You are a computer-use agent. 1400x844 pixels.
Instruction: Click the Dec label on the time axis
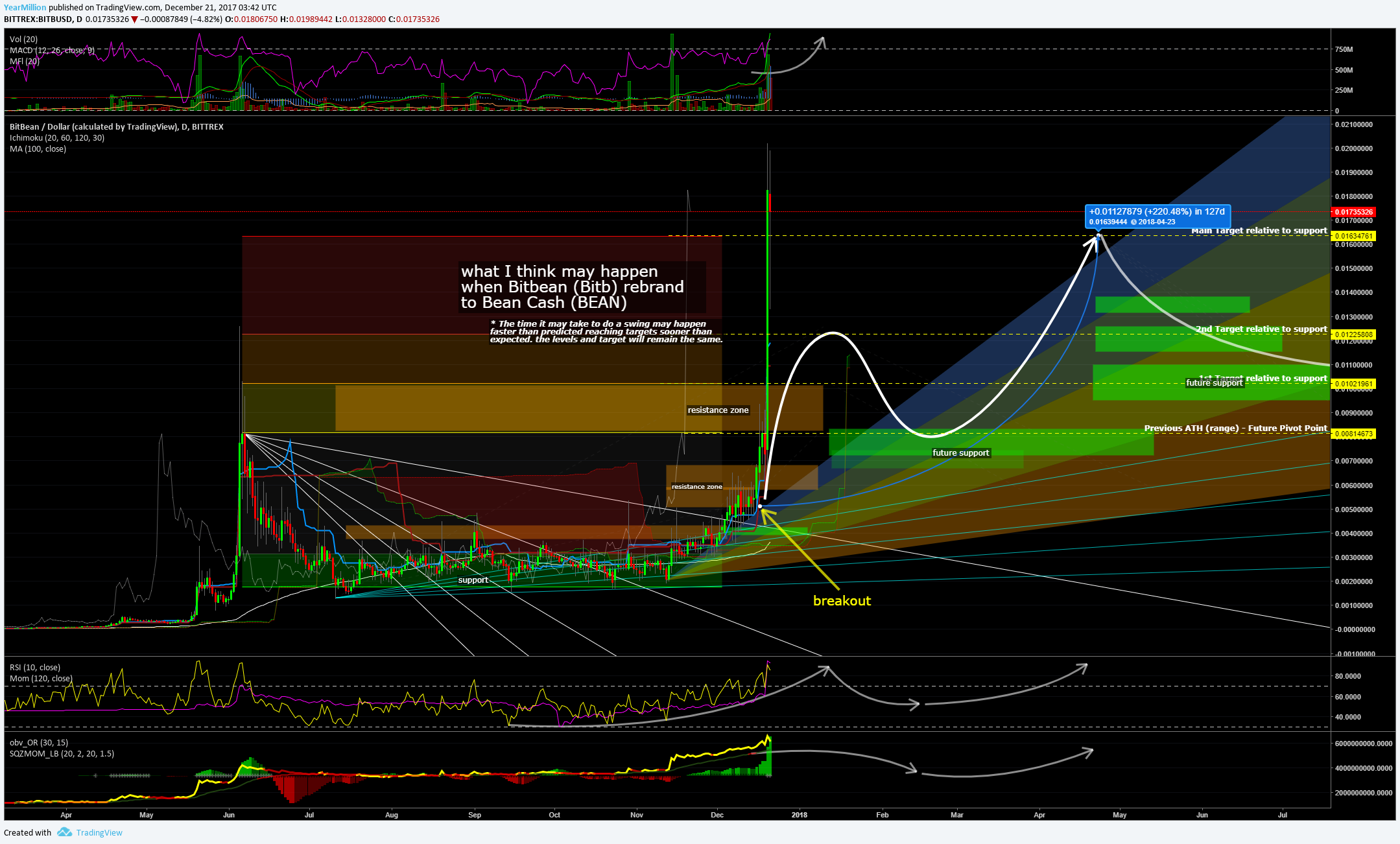(x=717, y=815)
